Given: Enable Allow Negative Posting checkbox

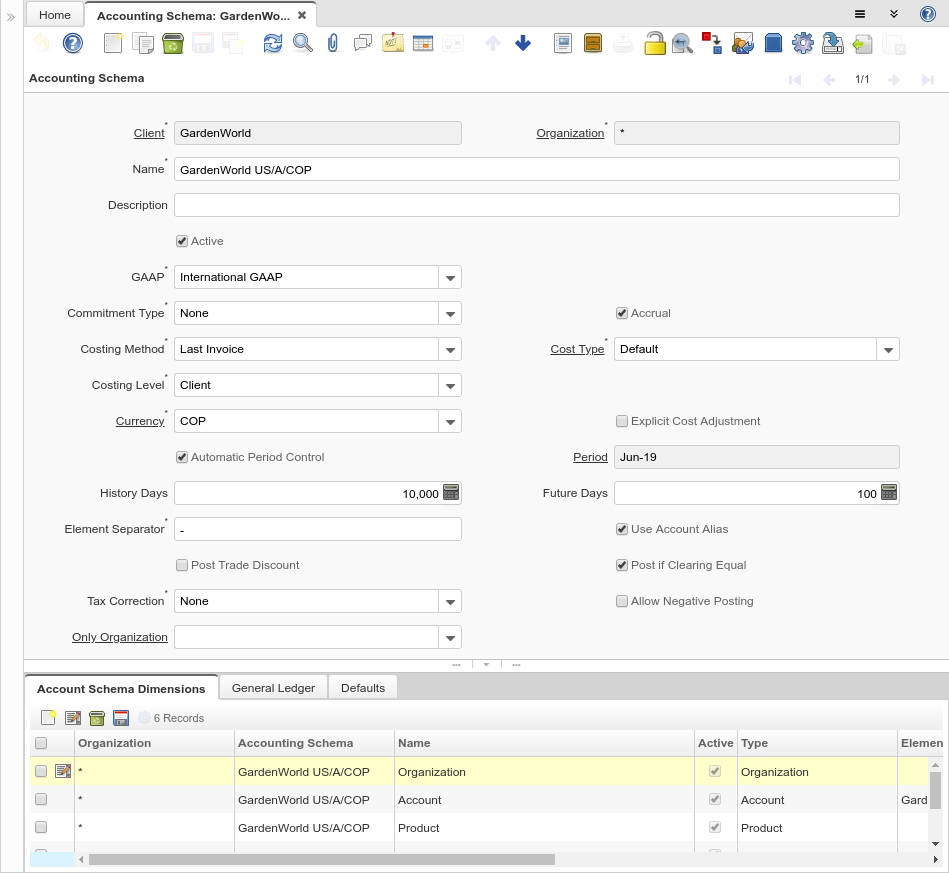Looking at the screenshot, I should [622, 601].
